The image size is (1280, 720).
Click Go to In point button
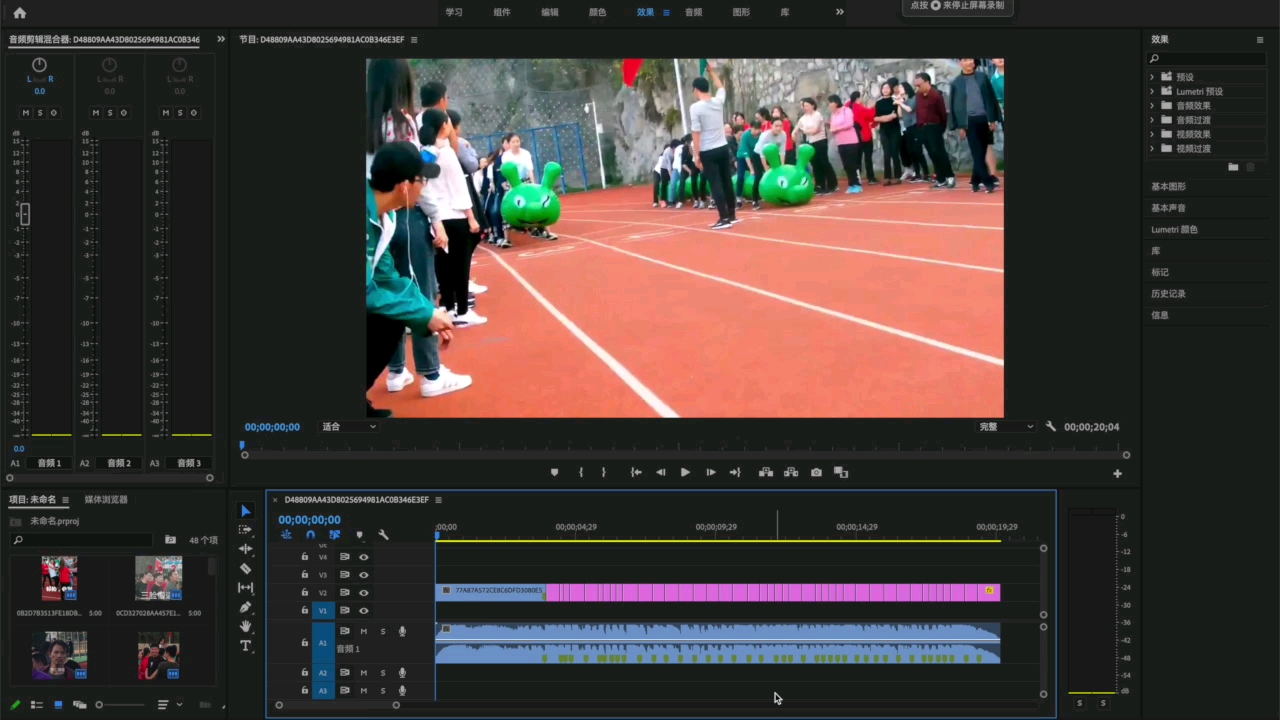tap(636, 472)
